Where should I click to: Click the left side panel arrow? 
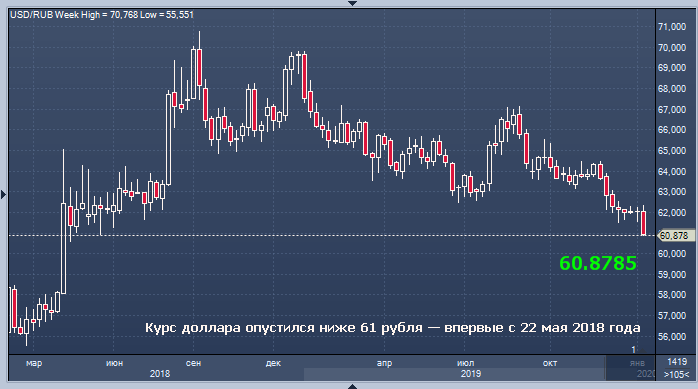point(3,194)
